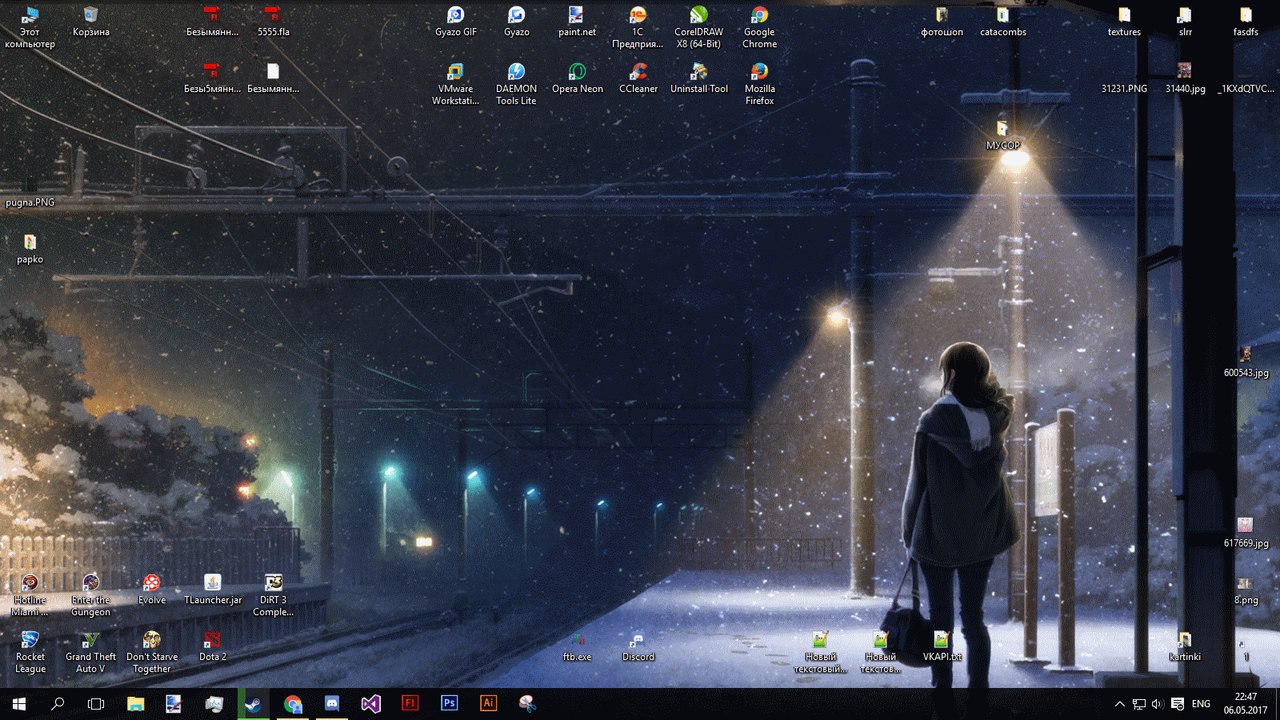Expand hidden system tray icons
This screenshot has height=720, width=1280.
tap(1119, 704)
